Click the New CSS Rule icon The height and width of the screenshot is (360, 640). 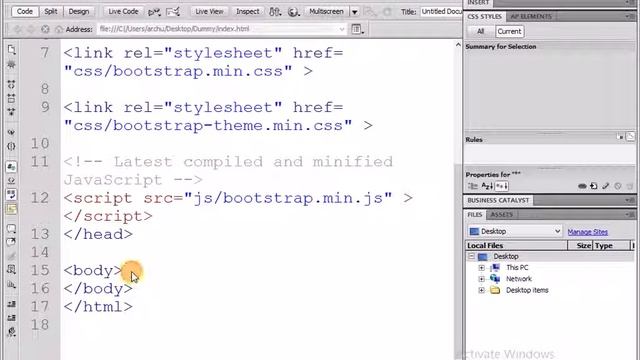pos(594,186)
